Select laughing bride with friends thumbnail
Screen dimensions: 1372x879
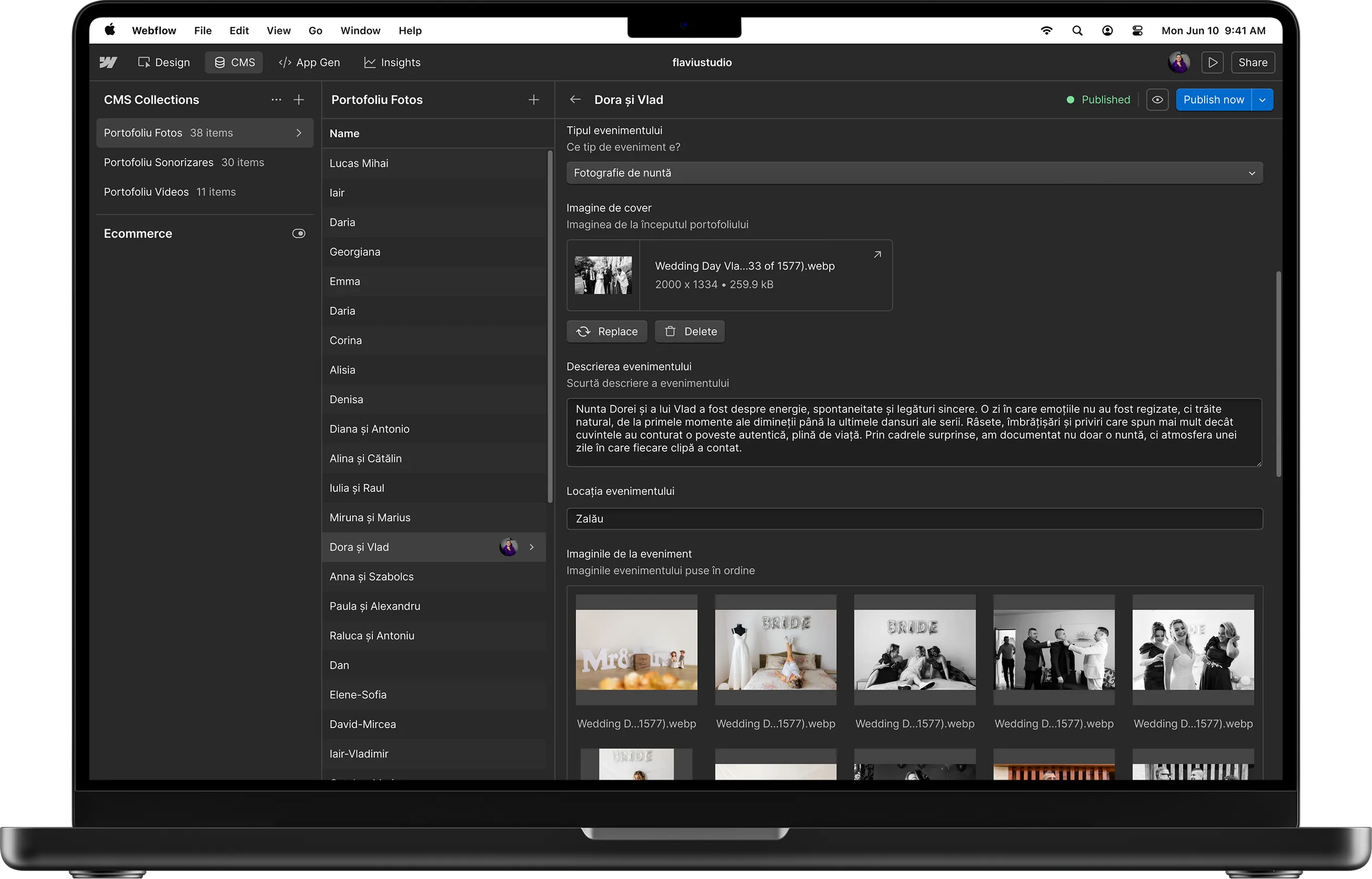(x=1193, y=650)
